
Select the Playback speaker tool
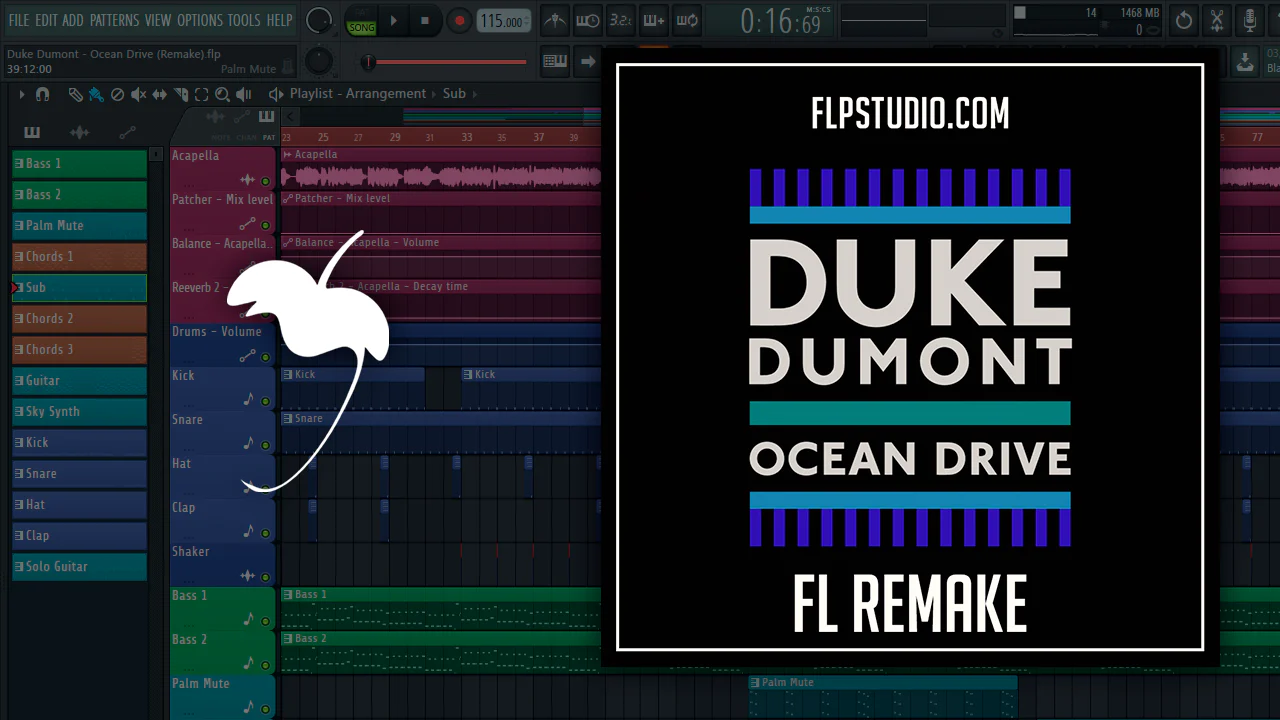click(x=243, y=94)
